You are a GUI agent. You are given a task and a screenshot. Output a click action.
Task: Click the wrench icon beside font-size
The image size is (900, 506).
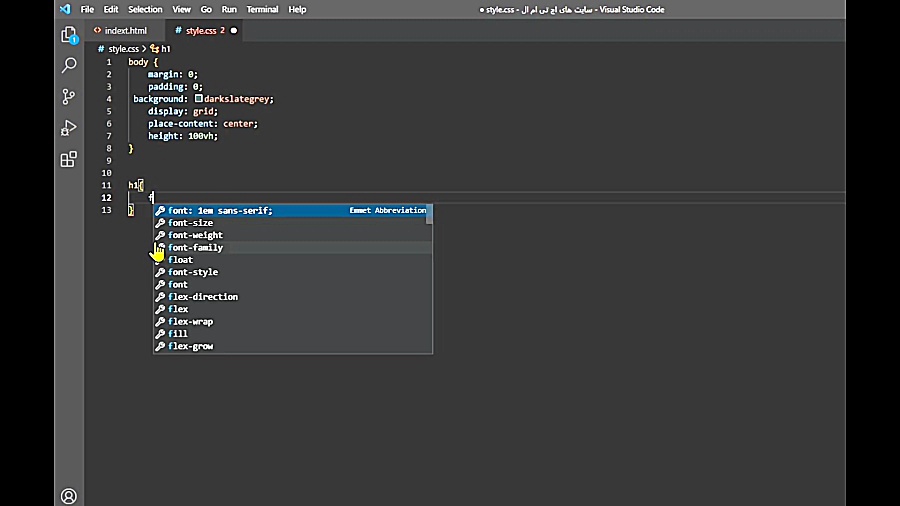[160, 223]
